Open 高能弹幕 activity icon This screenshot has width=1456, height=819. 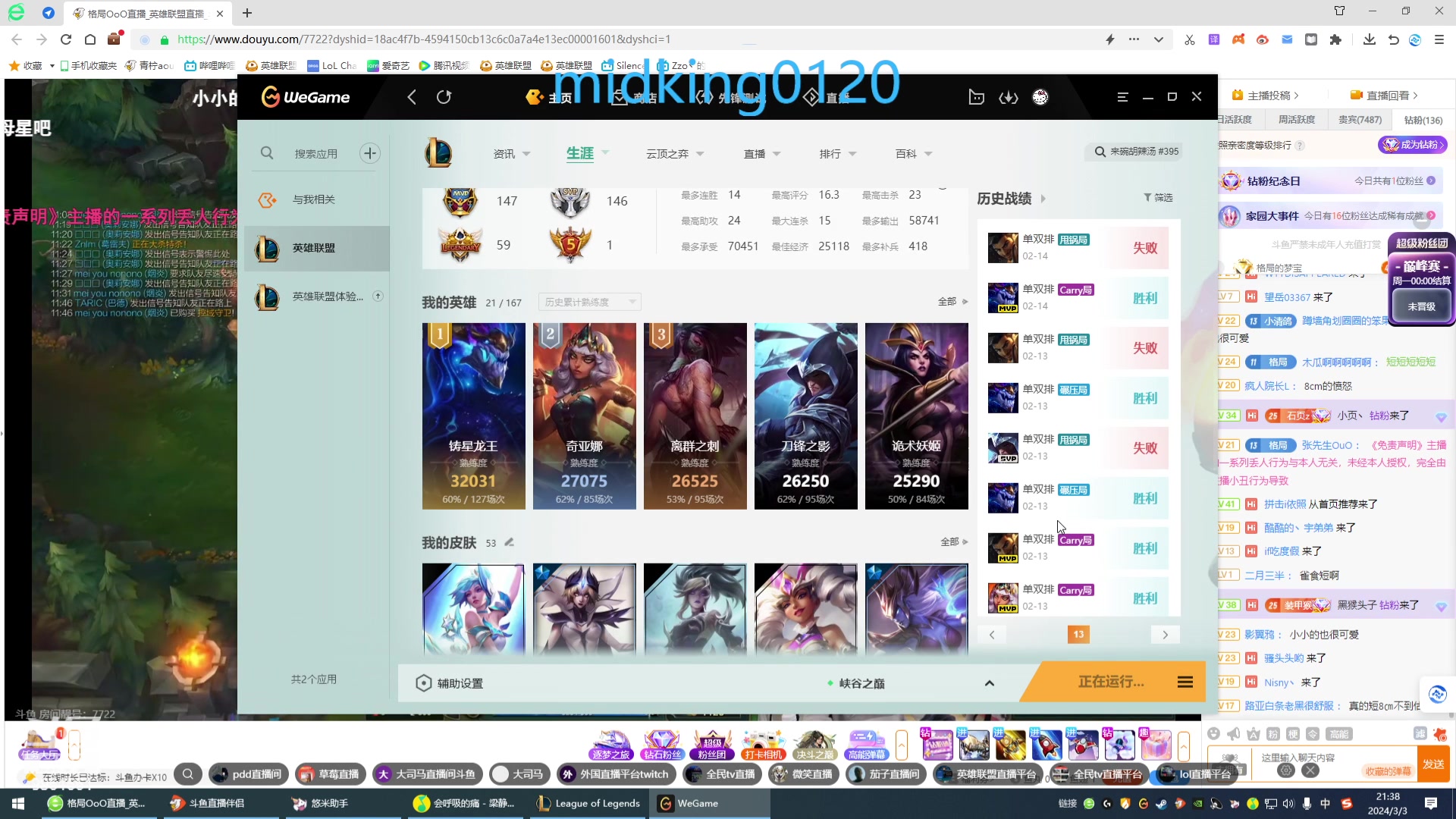[x=866, y=745]
